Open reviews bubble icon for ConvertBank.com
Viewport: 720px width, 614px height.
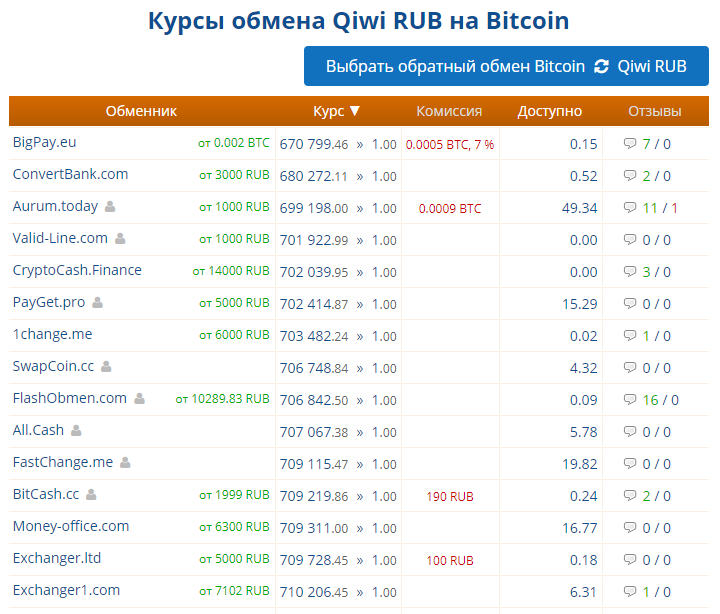coord(630,175)
